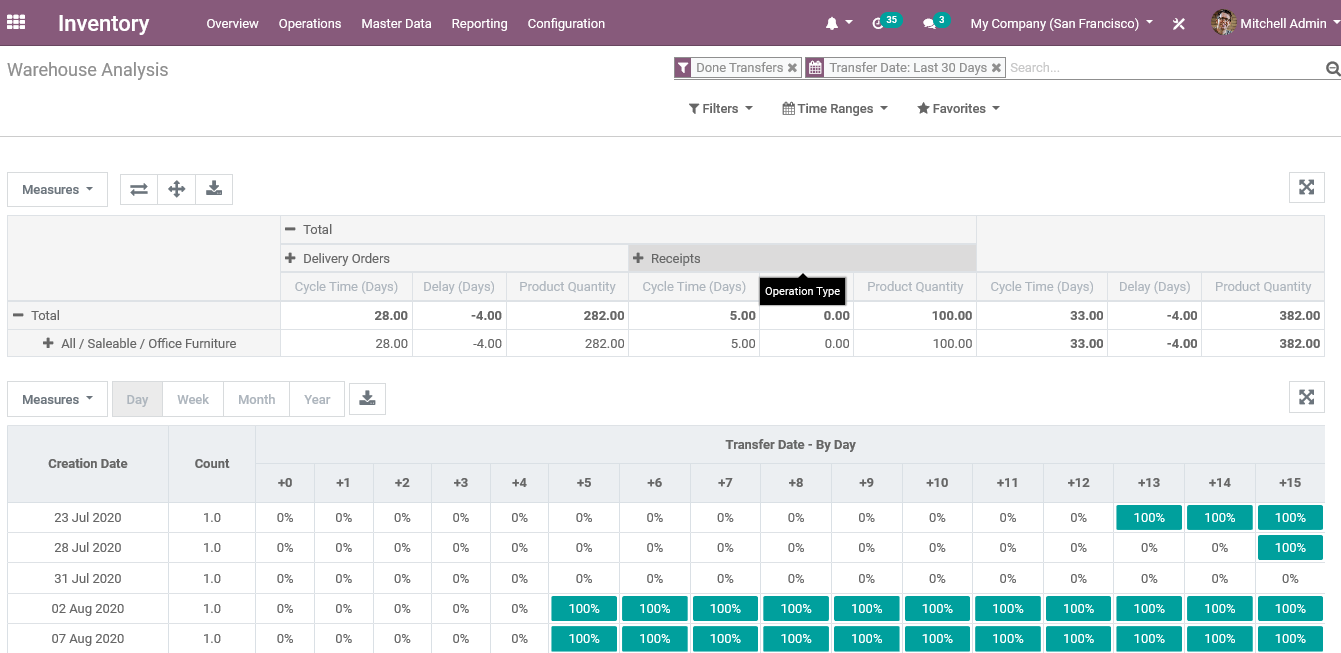Open conversations chat icon with badge 3

(x=935, y=22)
